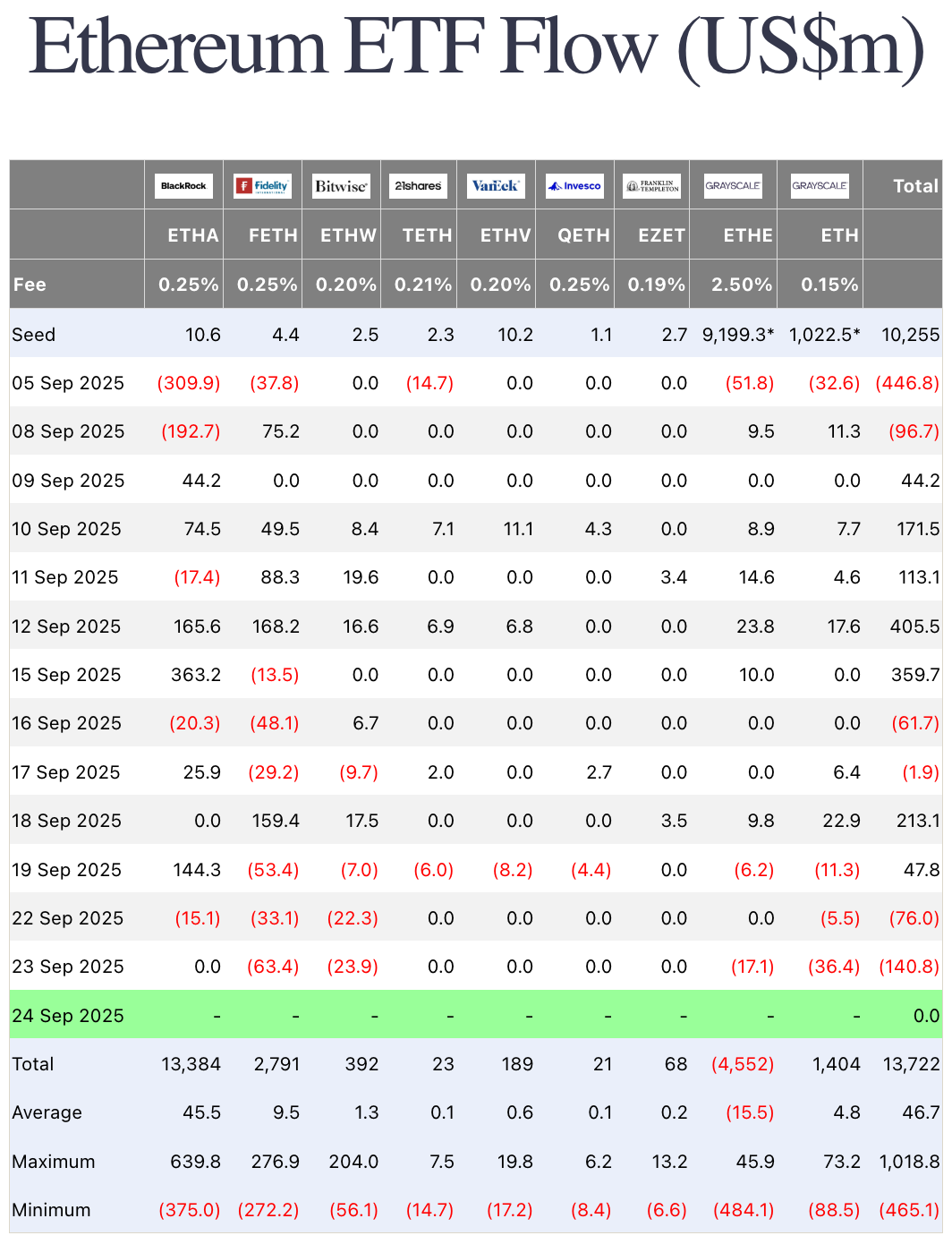Viewport: 952px width, 1244px height.
Task: Select the 05 Sep 2025 row date
Action: (x=68, y=383)
